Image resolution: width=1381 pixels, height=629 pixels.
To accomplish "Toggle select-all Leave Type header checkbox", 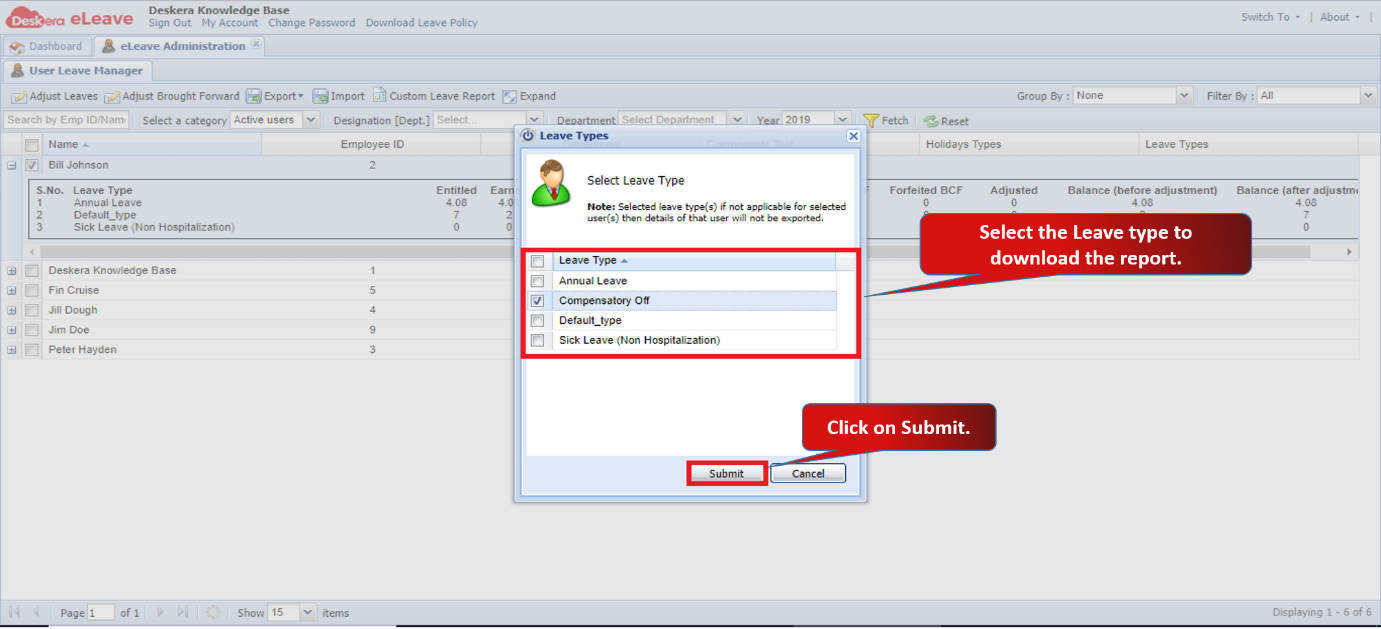I will coord(538,261).
